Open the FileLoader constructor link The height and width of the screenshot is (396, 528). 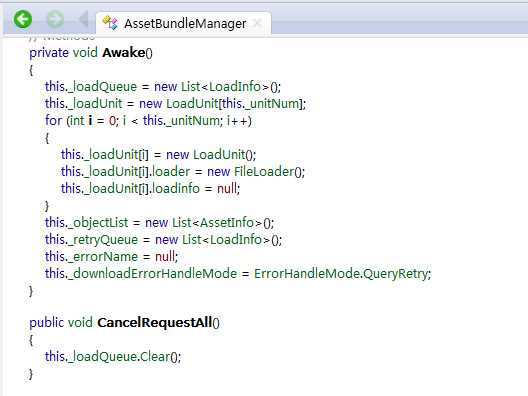(x=264, y=172)
